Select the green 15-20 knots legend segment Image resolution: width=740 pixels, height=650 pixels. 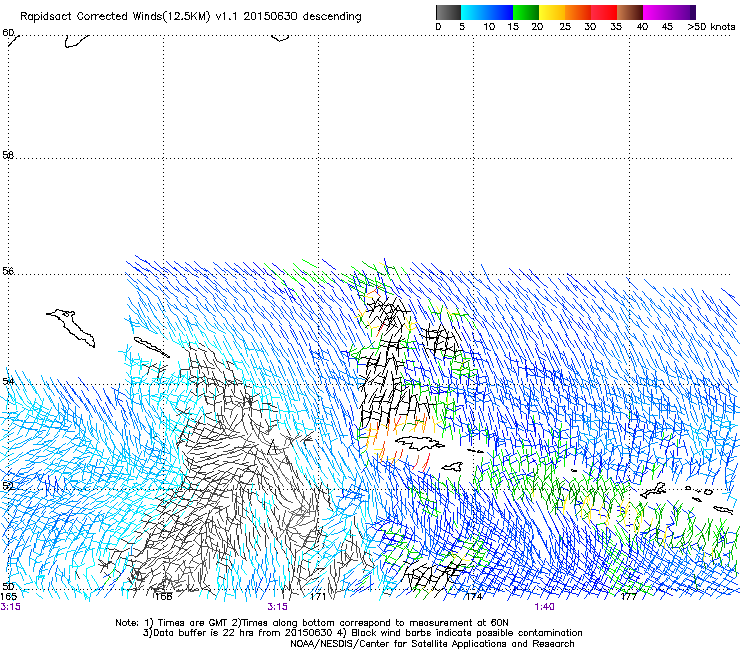point(526,12)
